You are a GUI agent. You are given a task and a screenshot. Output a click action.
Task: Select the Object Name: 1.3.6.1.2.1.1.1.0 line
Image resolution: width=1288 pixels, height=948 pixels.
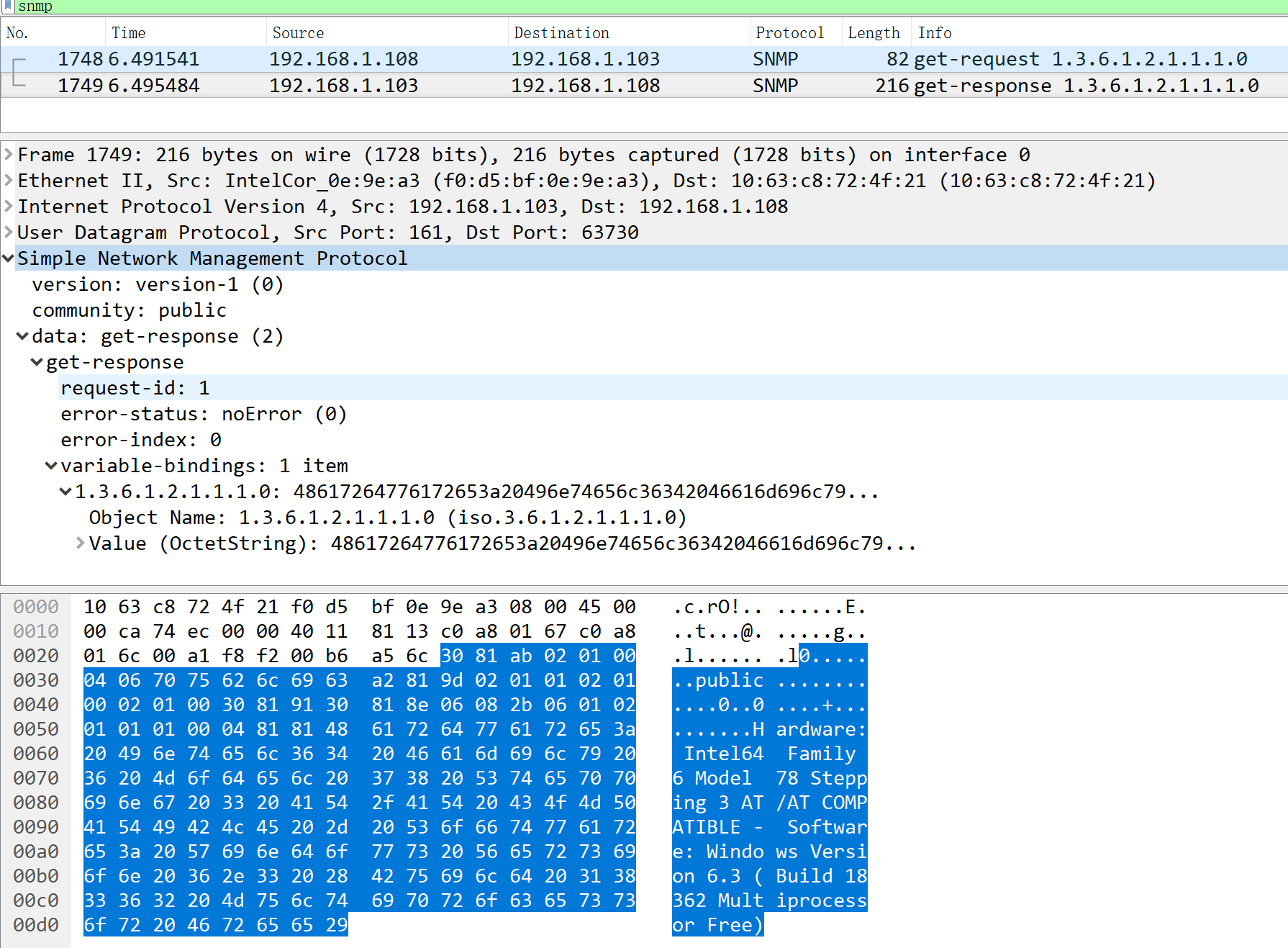pos(388,518)
